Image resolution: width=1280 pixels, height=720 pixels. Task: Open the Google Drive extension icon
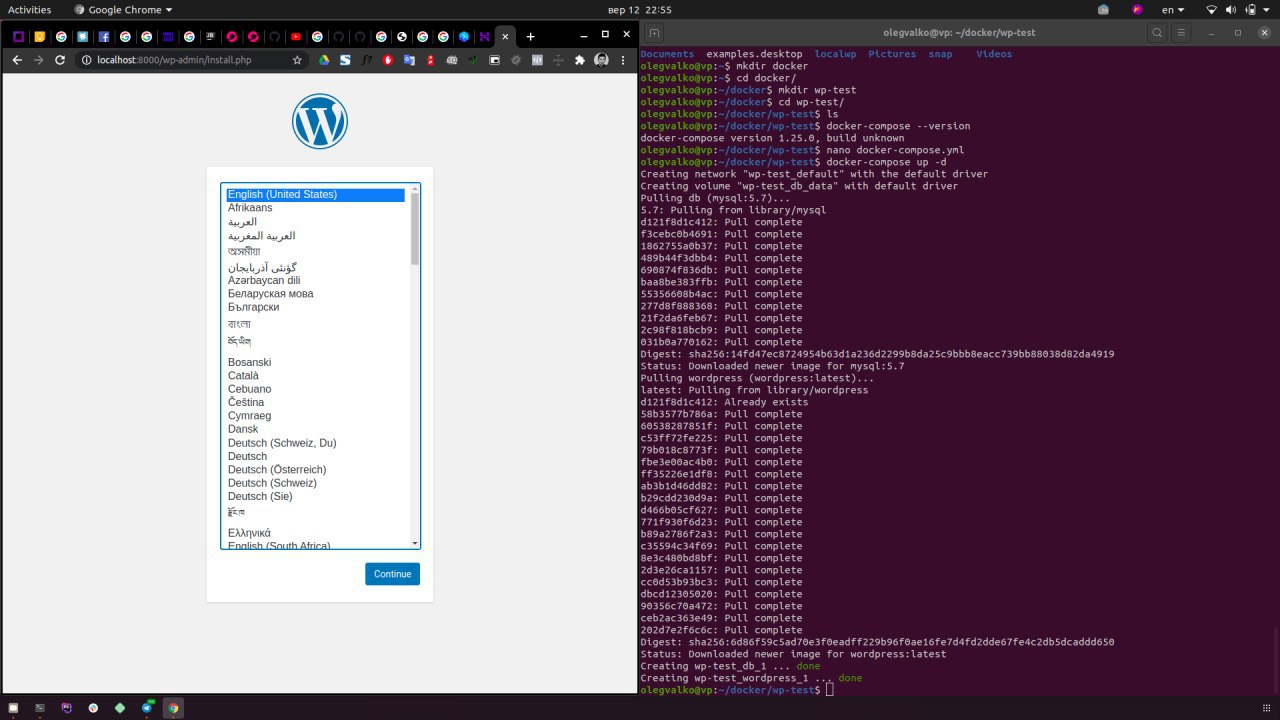tap(324, 60)
